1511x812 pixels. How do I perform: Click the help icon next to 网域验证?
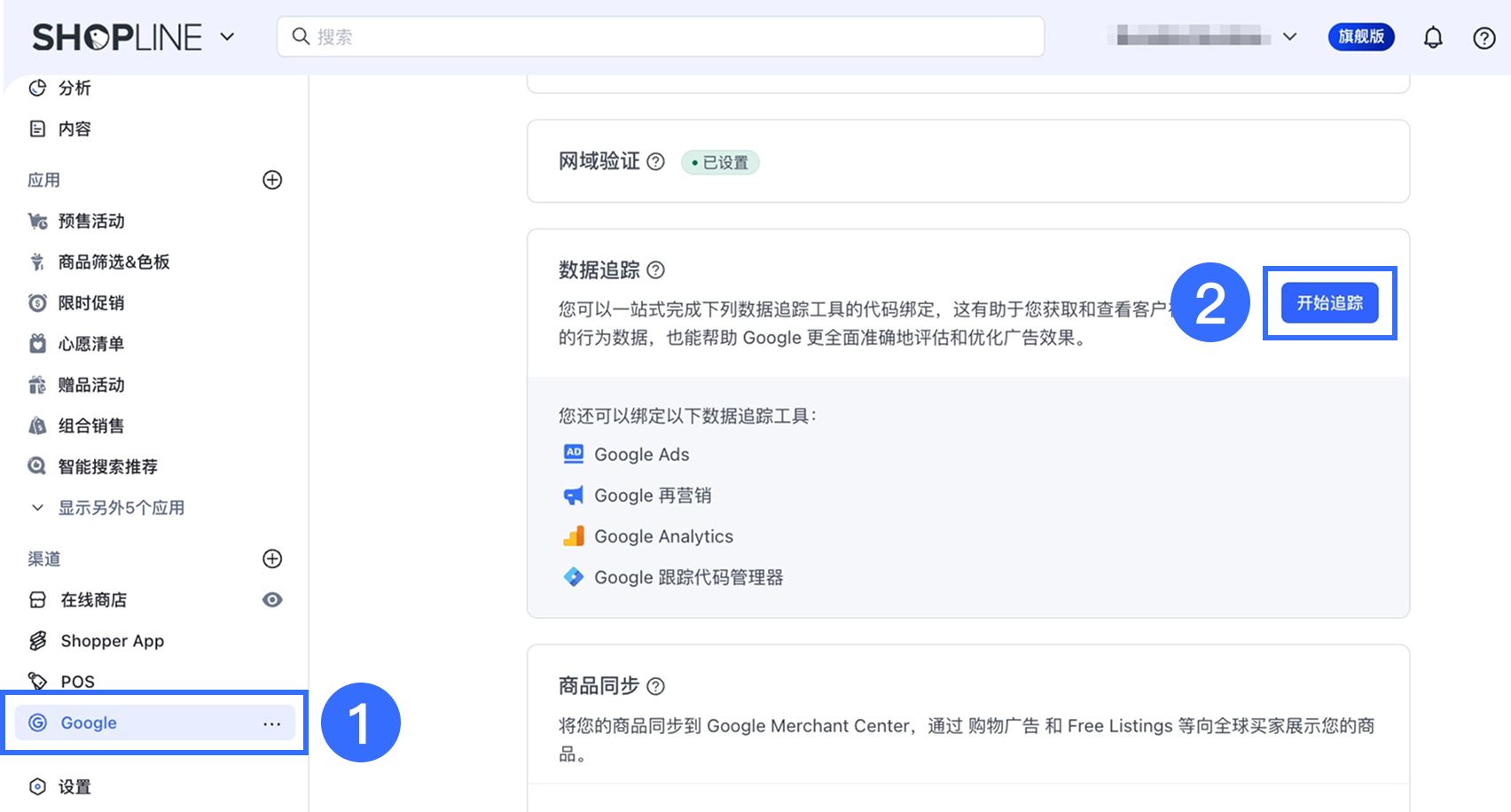pyautogui.click(x=655, y=161)
